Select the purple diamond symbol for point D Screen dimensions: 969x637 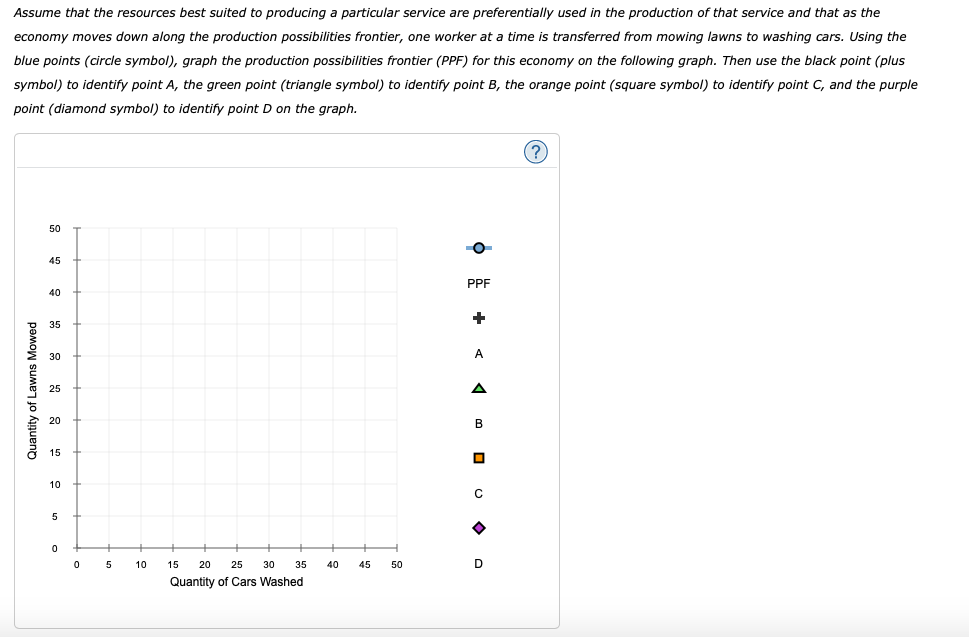478,528
